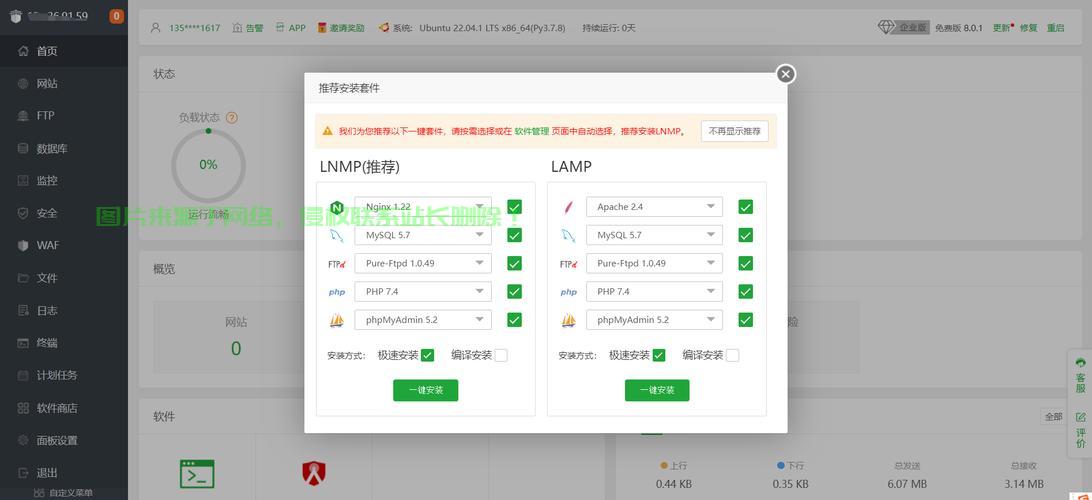Click the Apache feather icon in LAMP

(x=569, y=207)
